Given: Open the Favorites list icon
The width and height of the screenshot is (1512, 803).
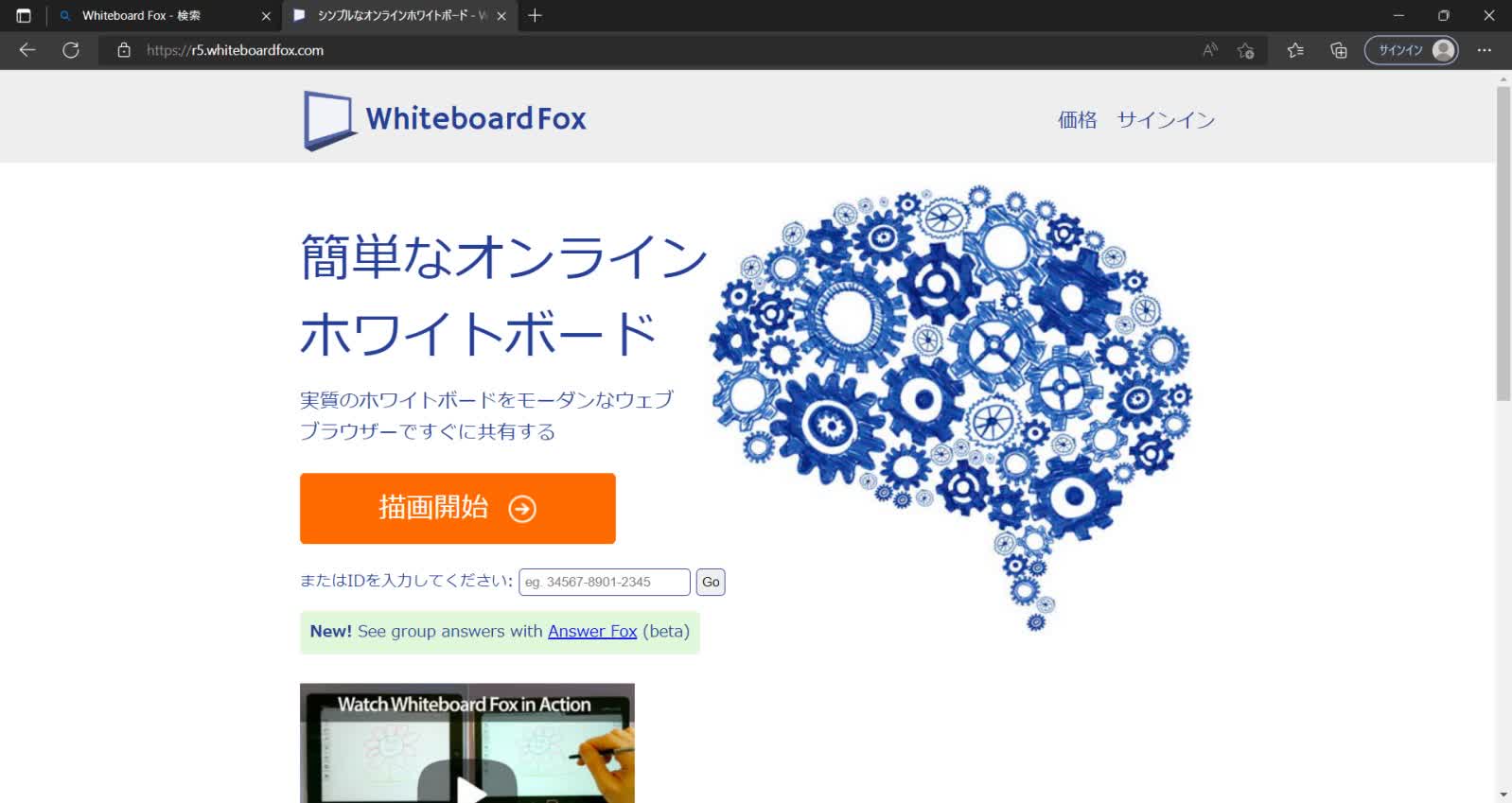Looking at the screenshot, I should [x=1295, y=50].
